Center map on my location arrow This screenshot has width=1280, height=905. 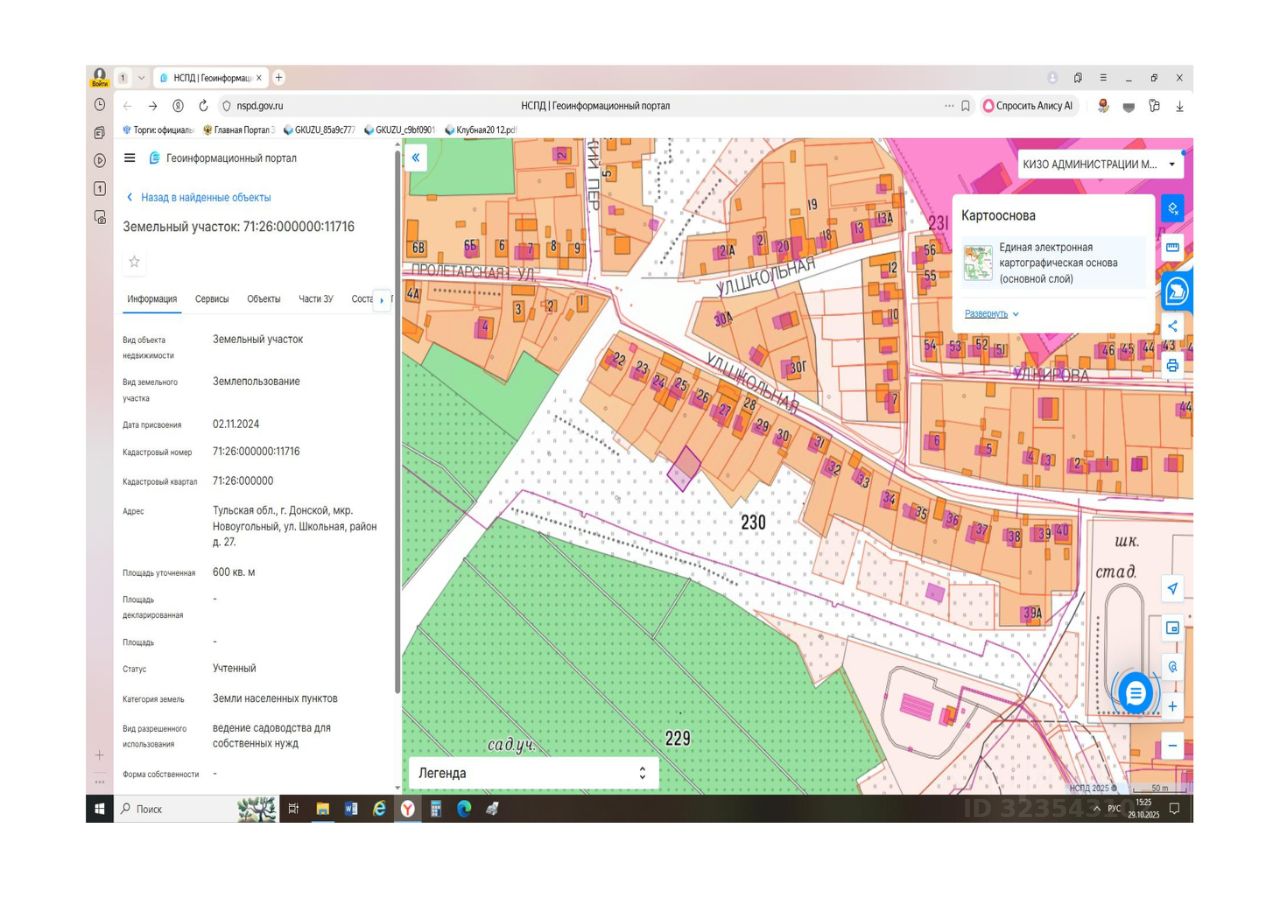coord(1173,589)
